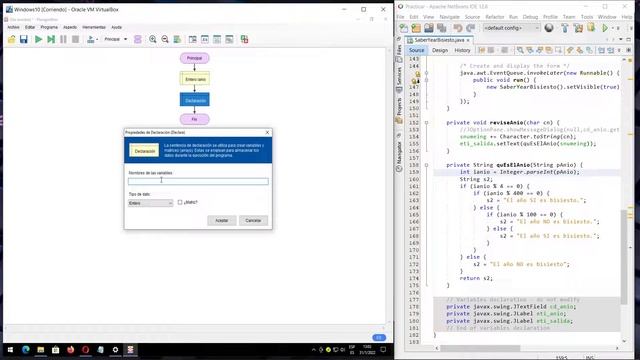Click the purple function manager icon
The width and height of the screenshot is (640, 360).
click(138, 40)
